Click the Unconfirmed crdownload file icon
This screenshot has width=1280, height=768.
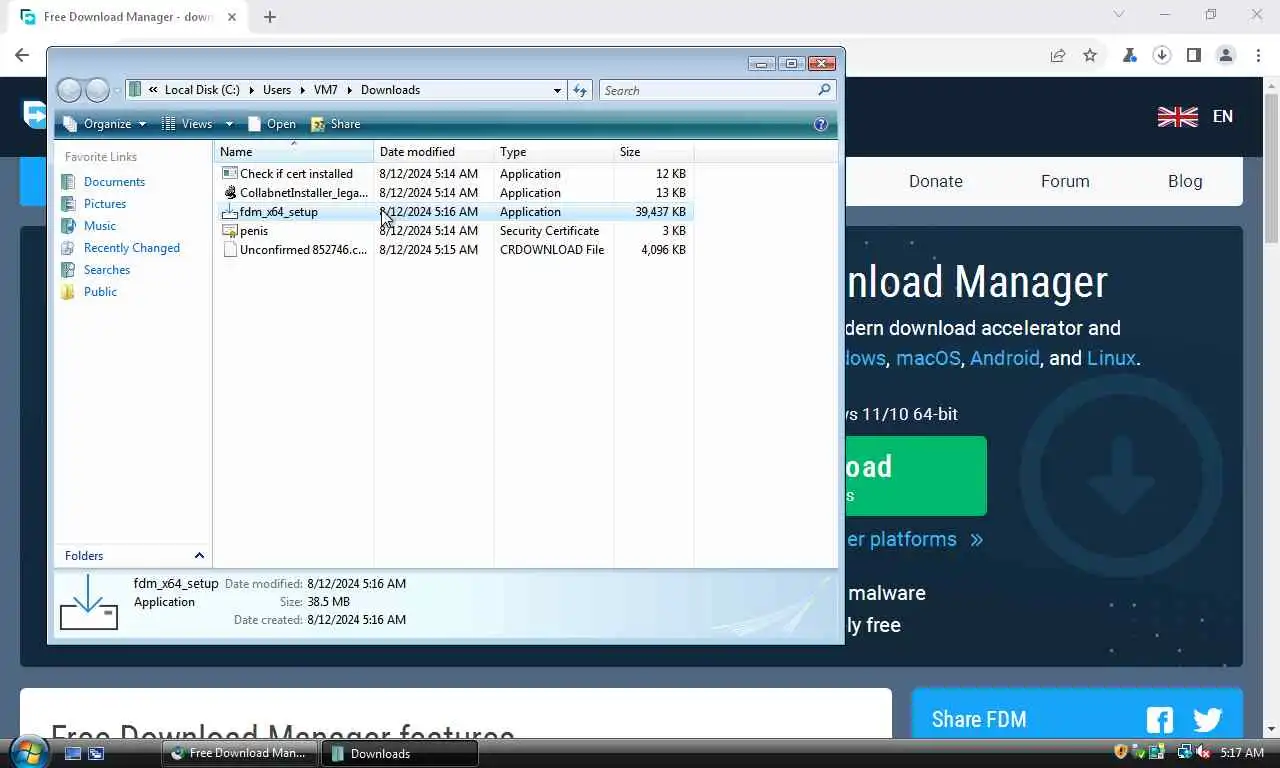coord(230,250)
